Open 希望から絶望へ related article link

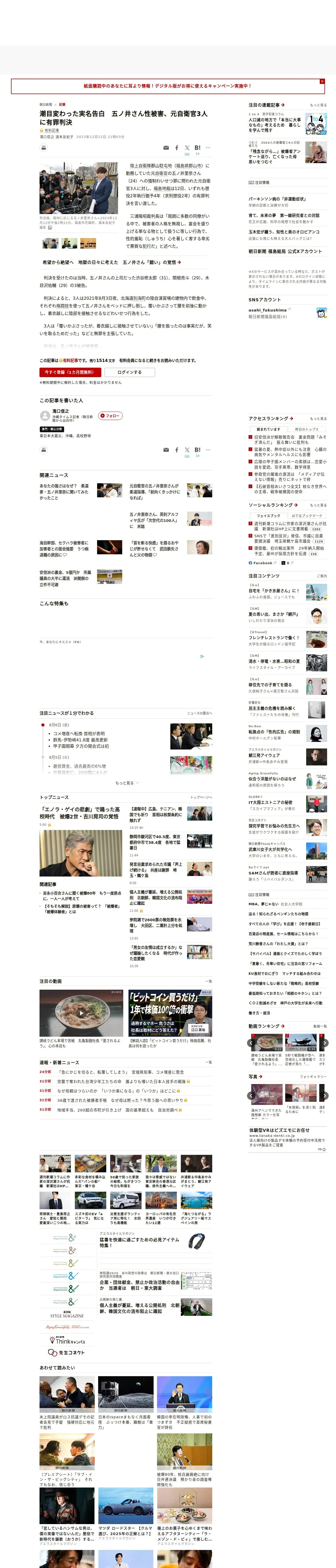coord(111,262)
